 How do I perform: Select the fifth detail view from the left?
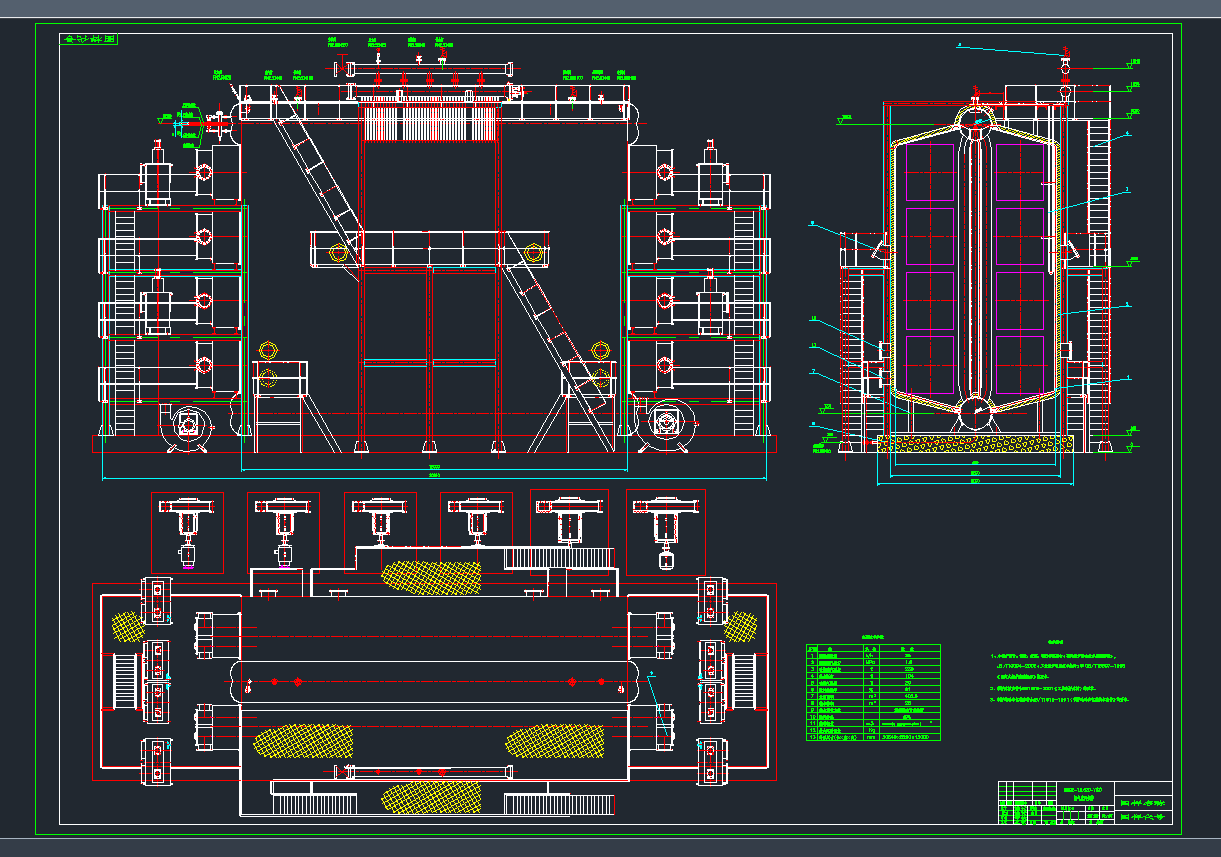[569, 532]
